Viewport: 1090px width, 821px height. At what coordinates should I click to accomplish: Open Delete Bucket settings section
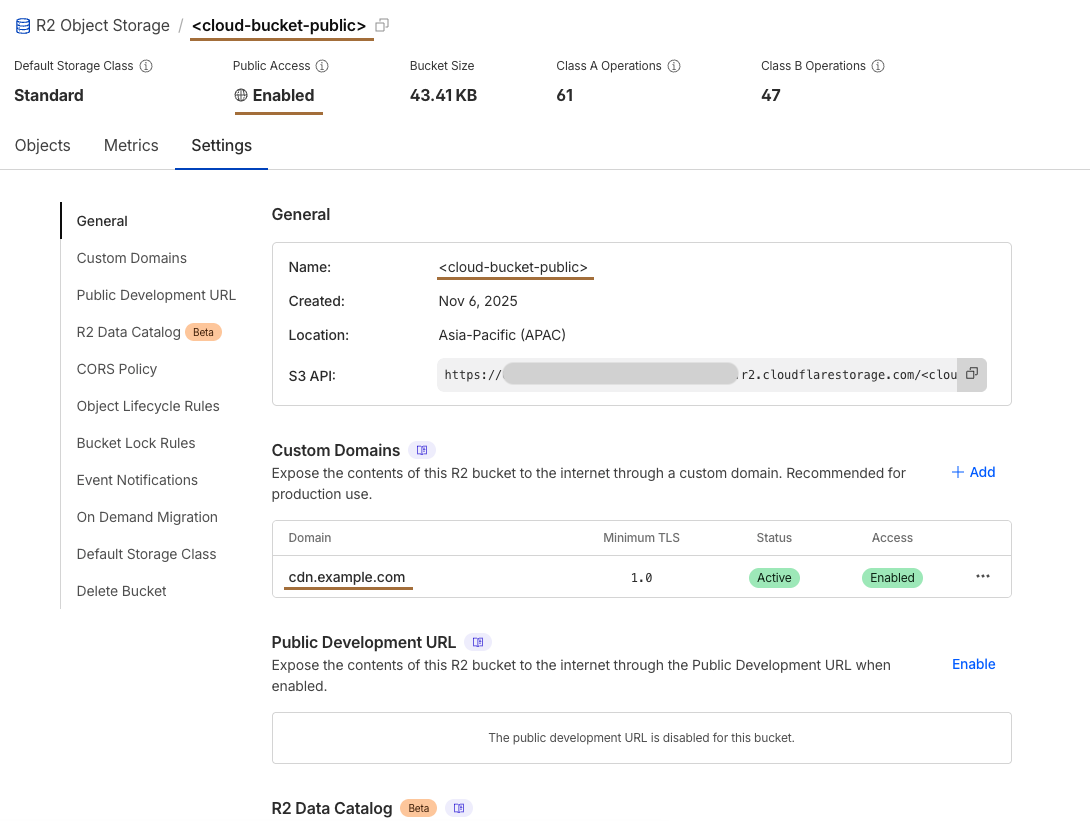(121, 591)
